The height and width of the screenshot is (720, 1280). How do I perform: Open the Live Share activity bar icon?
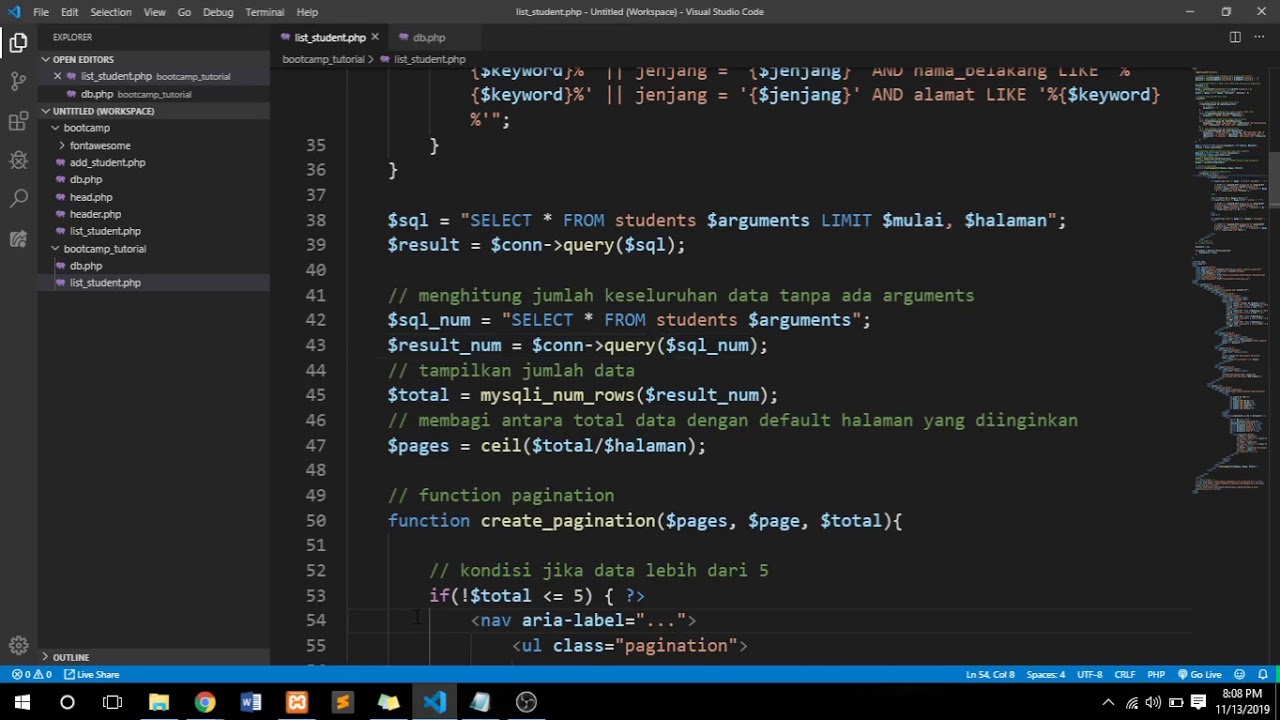pos(18,239)
